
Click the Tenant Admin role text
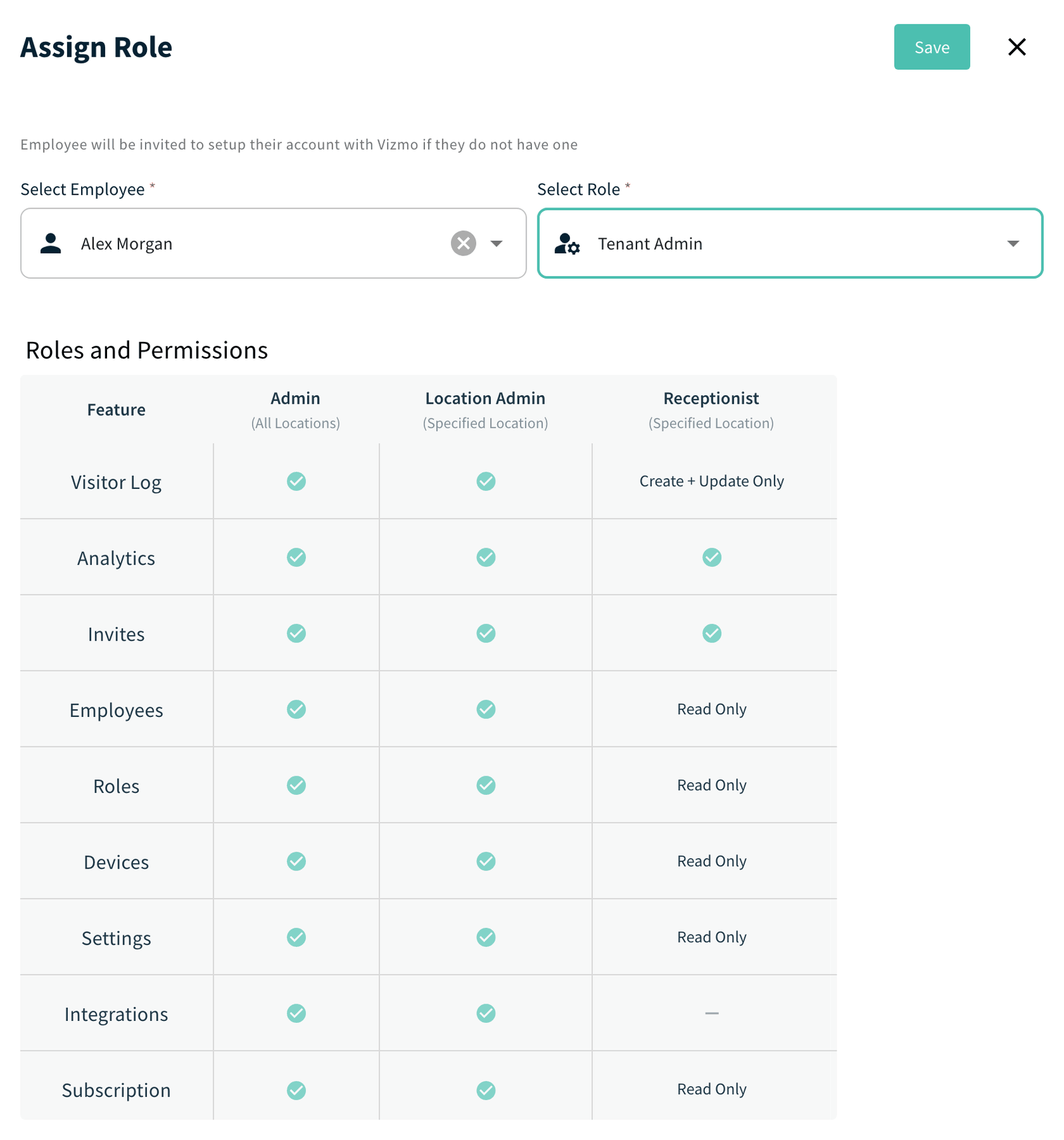pos(650,244)
